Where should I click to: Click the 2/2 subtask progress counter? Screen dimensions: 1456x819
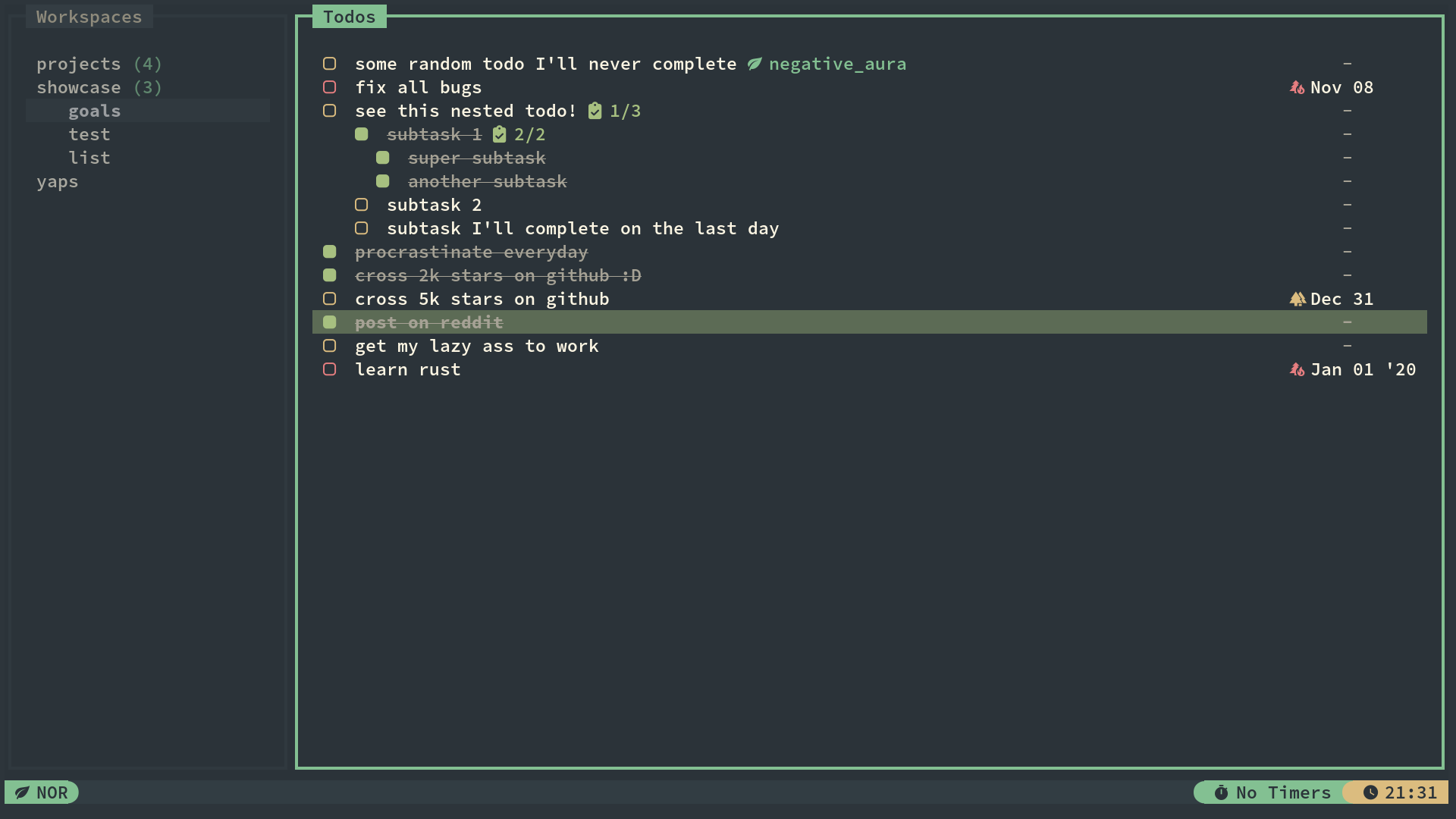click(x=529, y=134)
